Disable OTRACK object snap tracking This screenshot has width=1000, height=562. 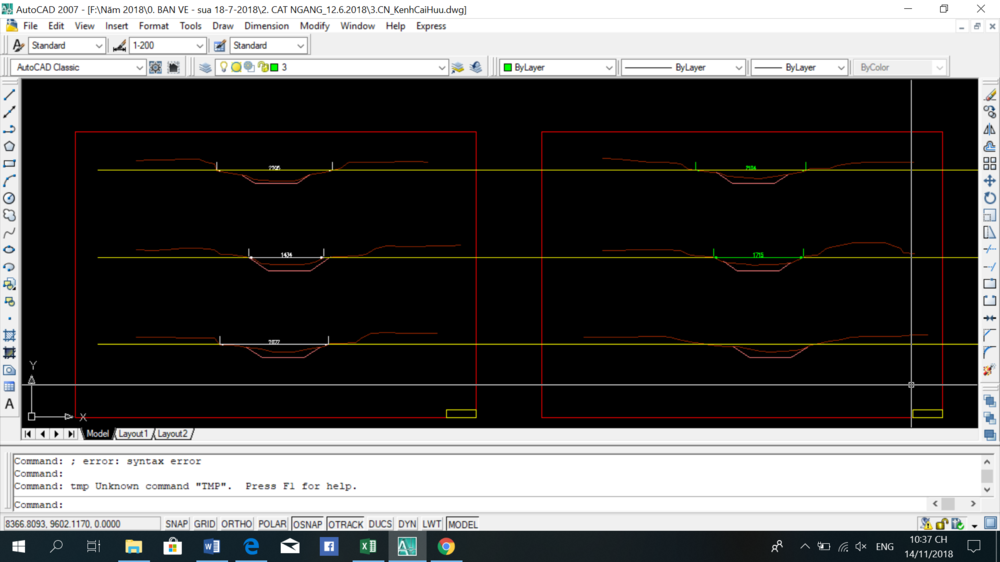tap(345, 524)
